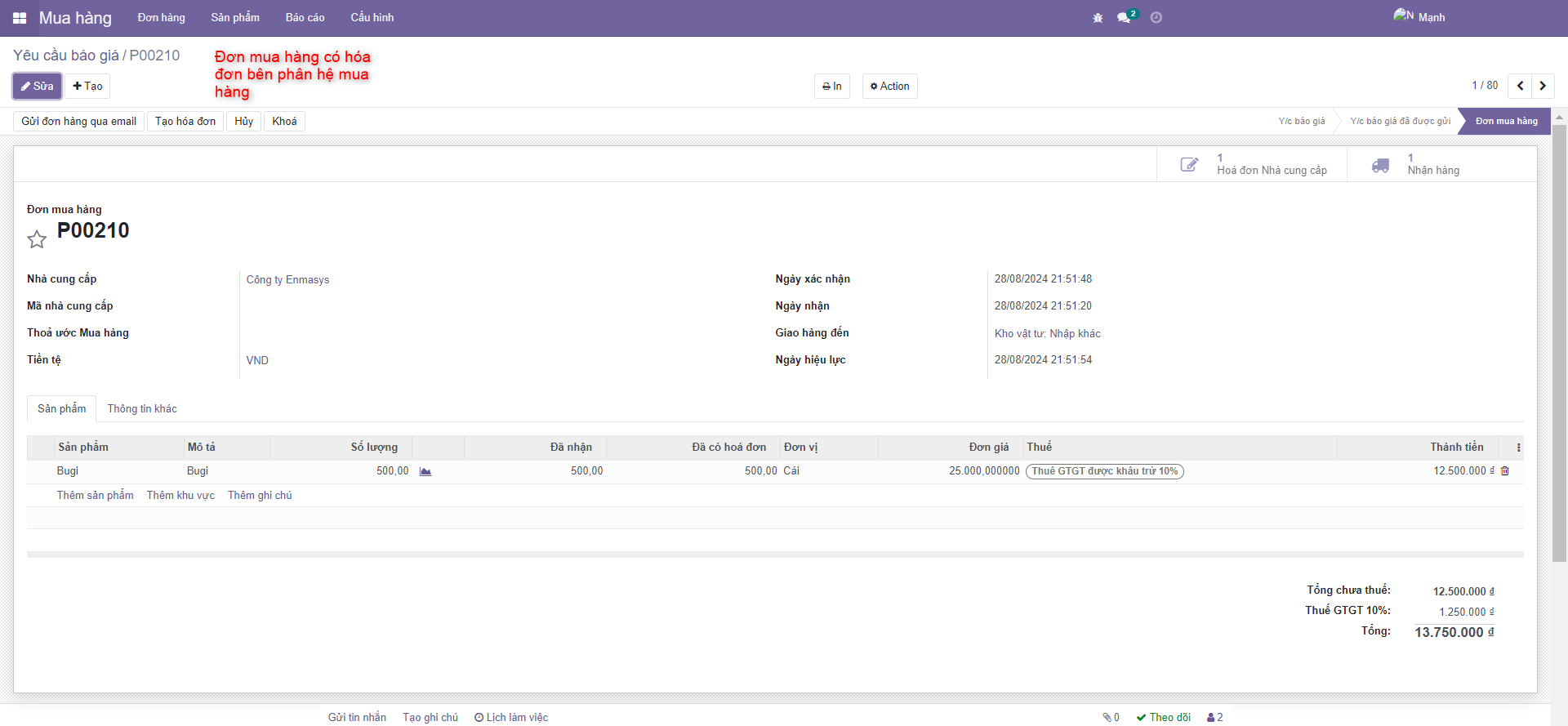This screenshot has width=1568, height=726.
Task: Open the activities clock icon
Action: [x=1156, y=18]
